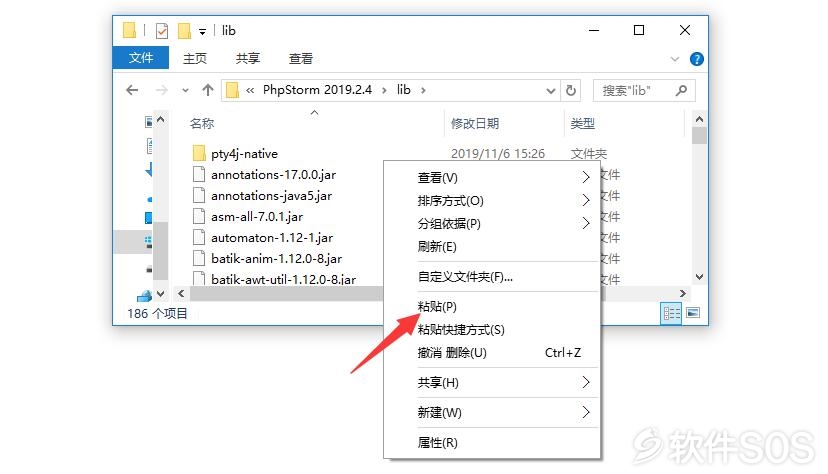Expand the ribbon with the chevron
The image size is (828, 474).
pyautogui.click(x=674, y=59)
